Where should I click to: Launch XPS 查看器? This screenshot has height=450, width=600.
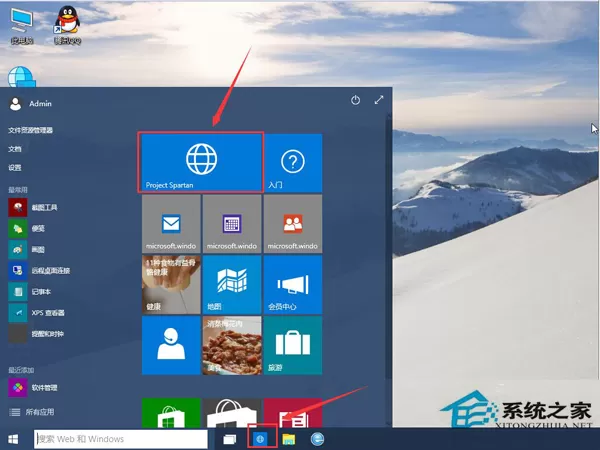click(x=37, y=313)
